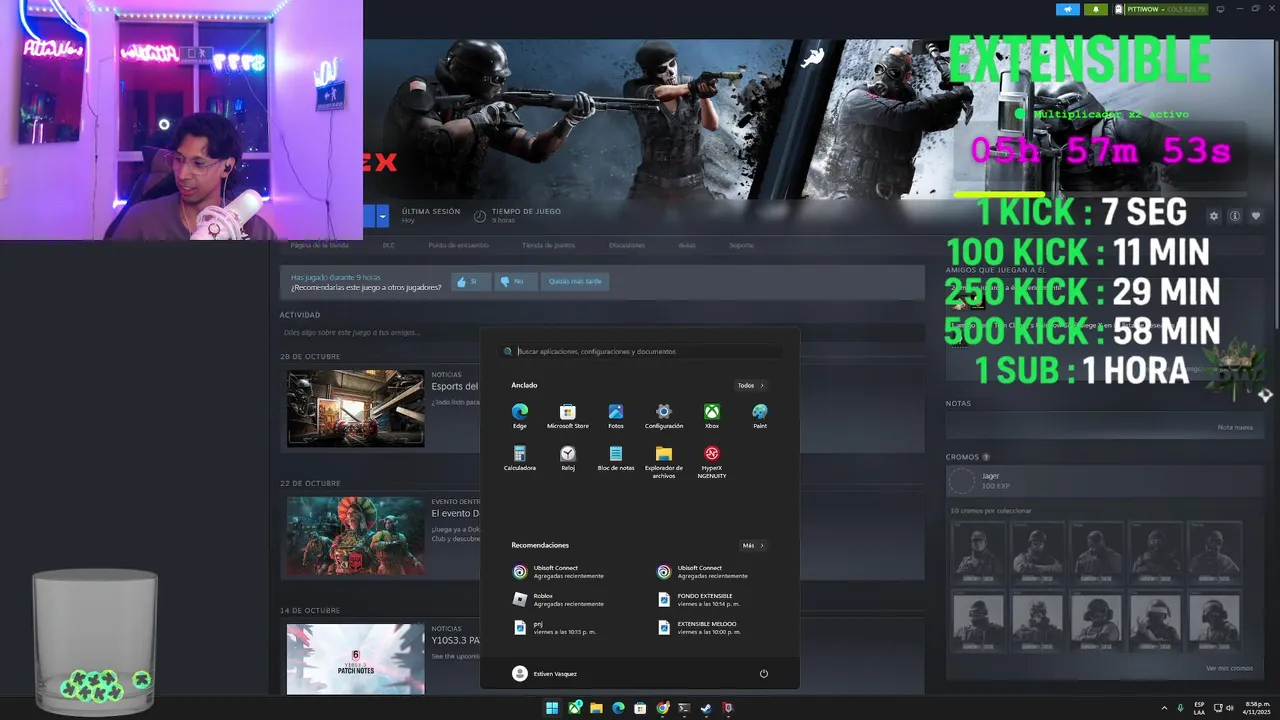Click Nota nueva in Steam notes
This screenshot has height=720, width=1280.
click(x=1235, y=427)
